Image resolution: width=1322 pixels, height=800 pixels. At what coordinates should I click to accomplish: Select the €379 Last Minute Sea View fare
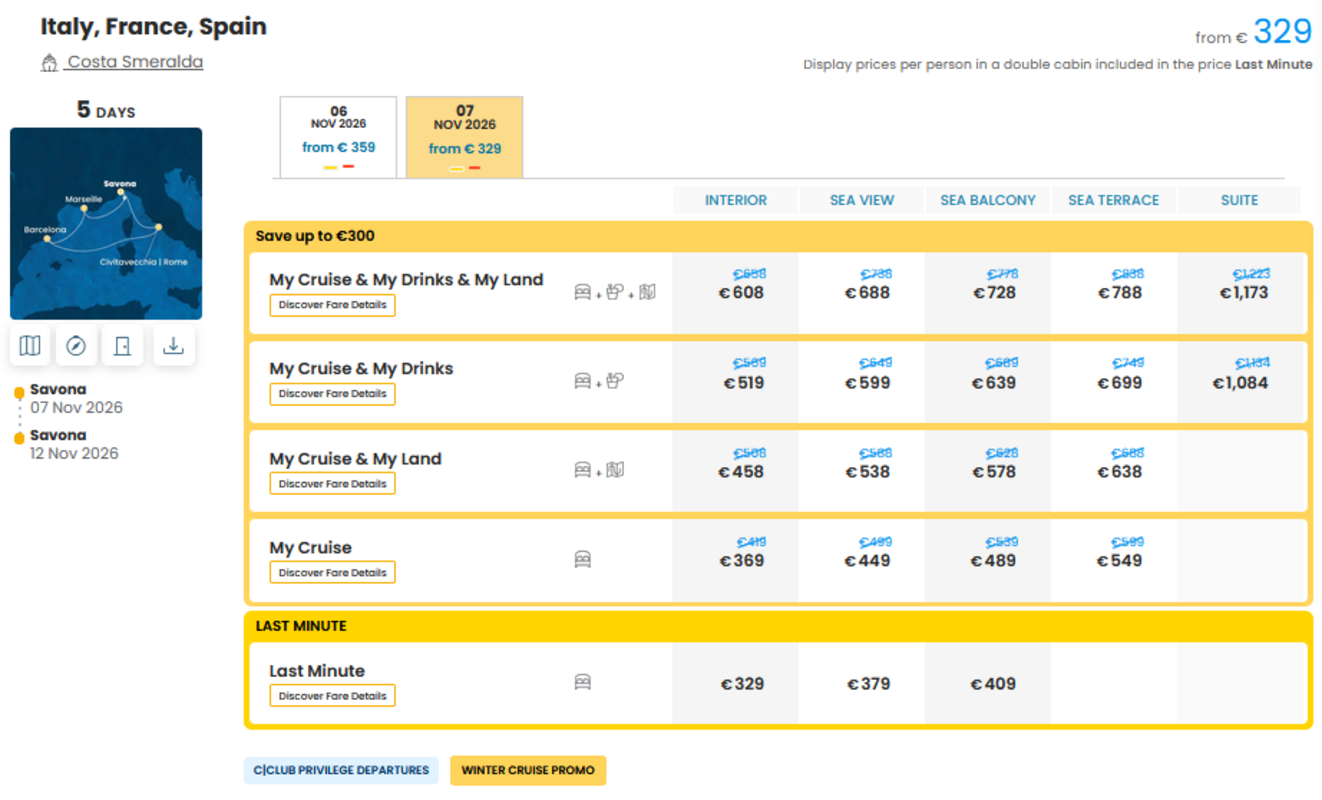(x=868, y=684)
